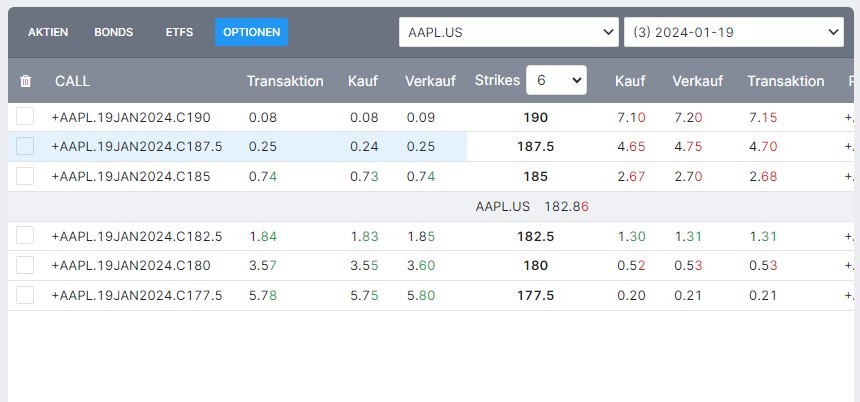Tick checkbox for +AAPL.19JAN2024.C182.5 row
This screenshot has height=402, width=860.
[x=25, y=235]
